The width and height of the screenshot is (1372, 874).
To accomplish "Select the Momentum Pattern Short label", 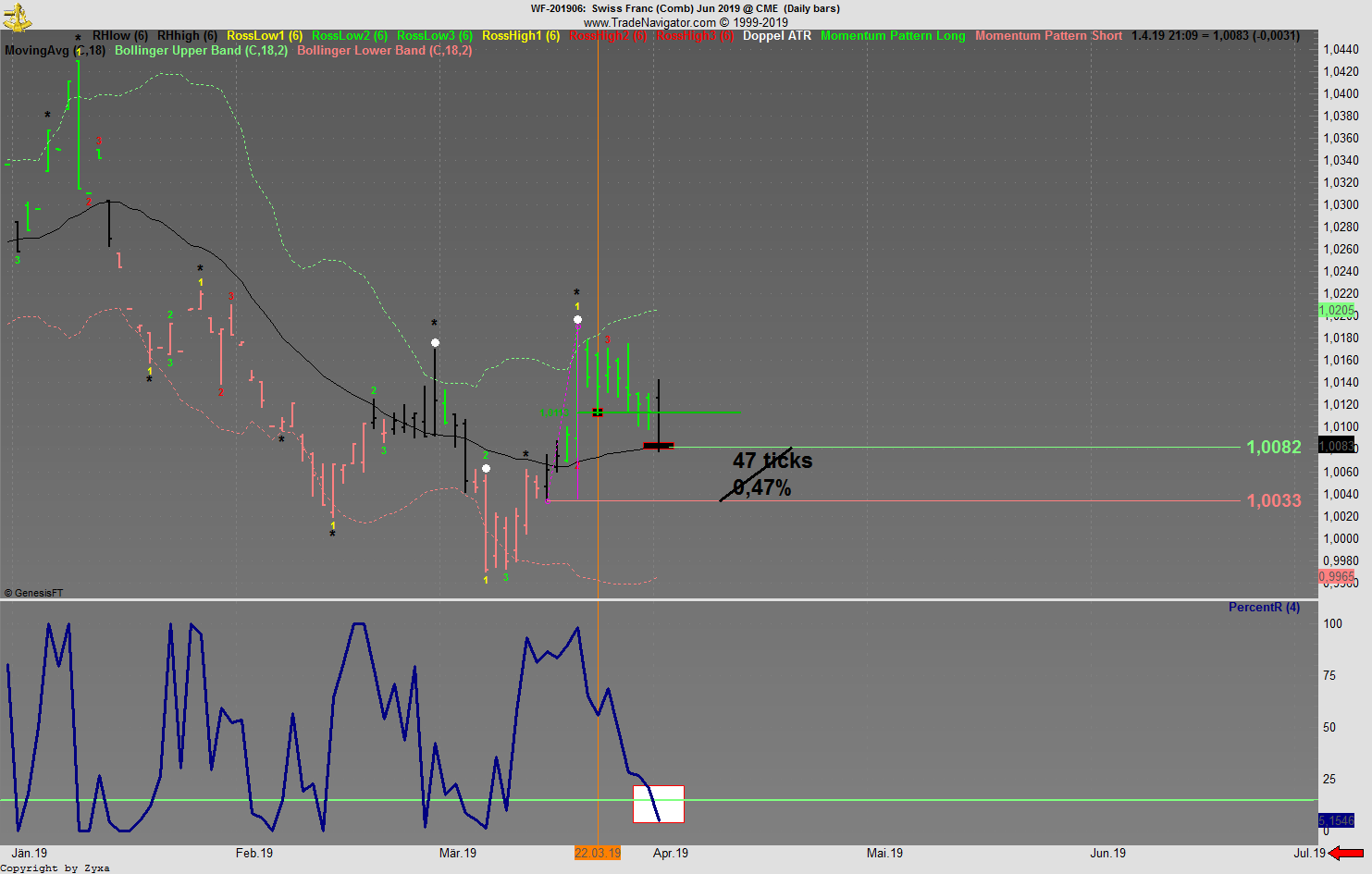I will [1049, 36].
